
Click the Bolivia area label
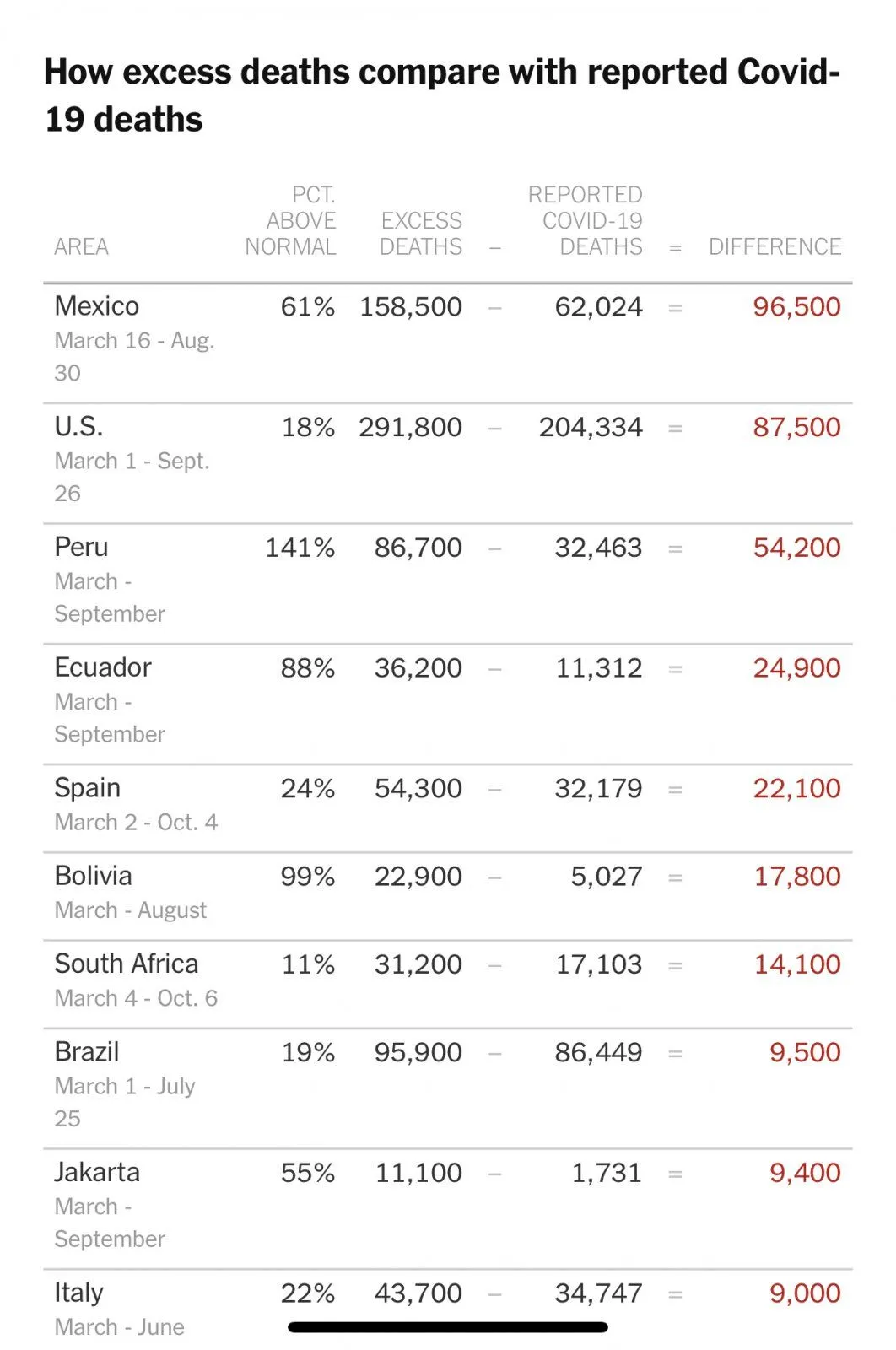tap(94, 876)
